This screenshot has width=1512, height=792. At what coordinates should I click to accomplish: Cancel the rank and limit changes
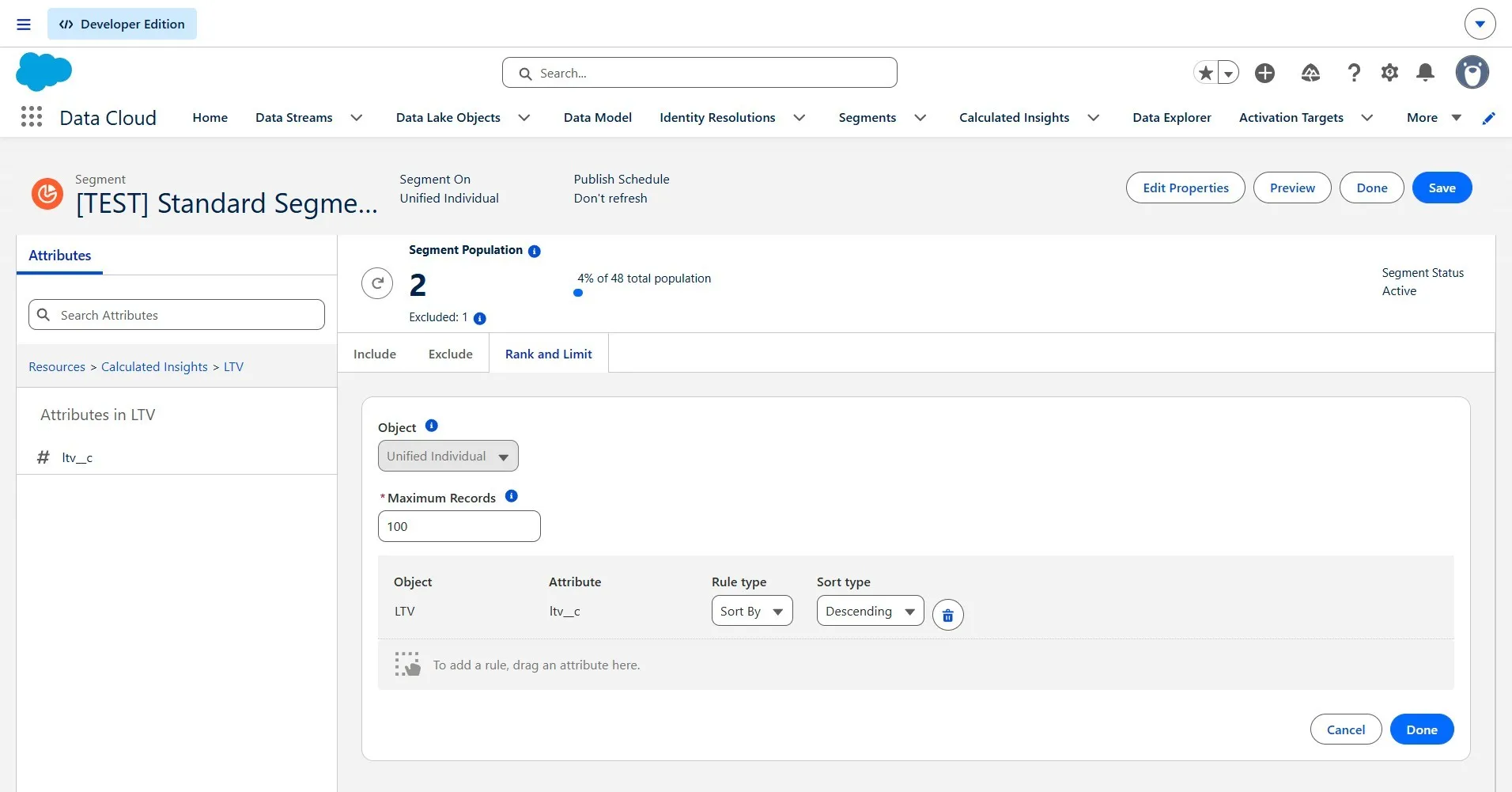(x=1346, y=729)
